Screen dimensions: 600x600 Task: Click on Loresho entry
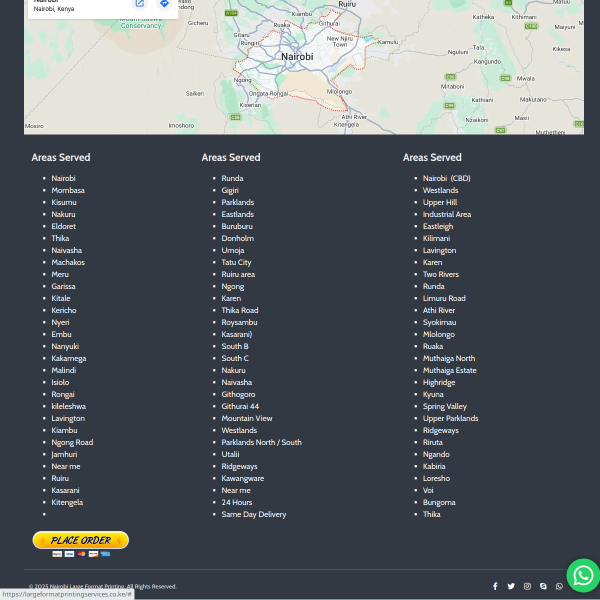coord(436,478)
